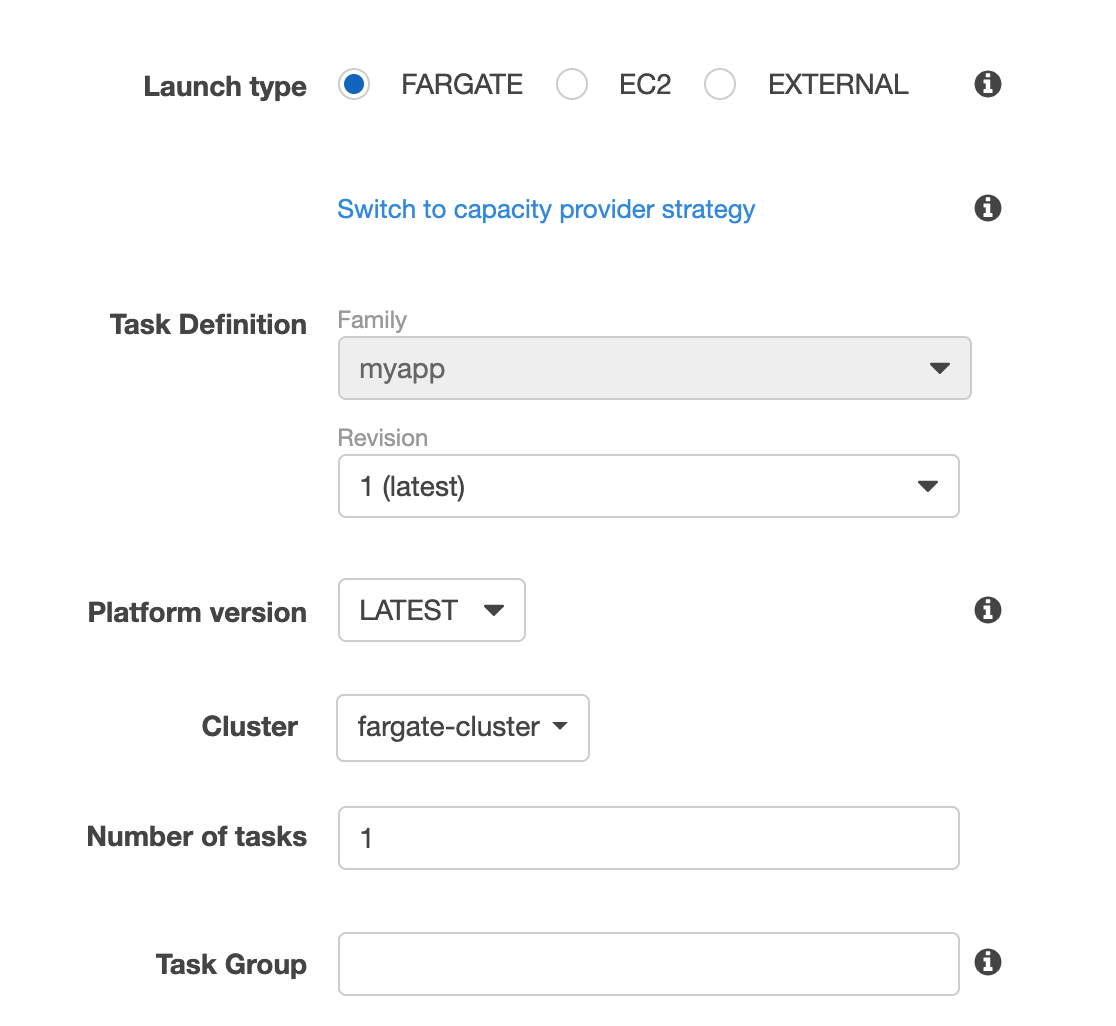Click the Platform version info icon
1116x1026 pixels.
(987, 610)
